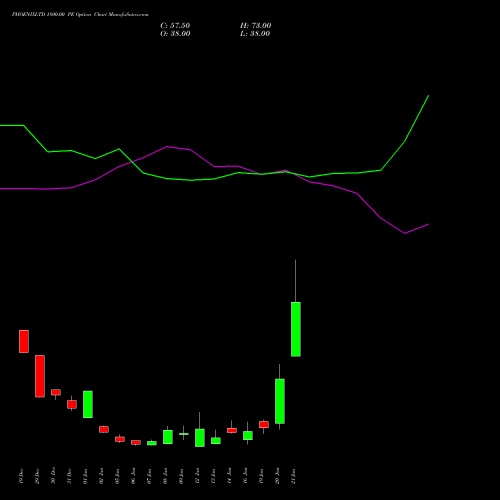Select the low value L: 38.00

(x=255, y=34)
